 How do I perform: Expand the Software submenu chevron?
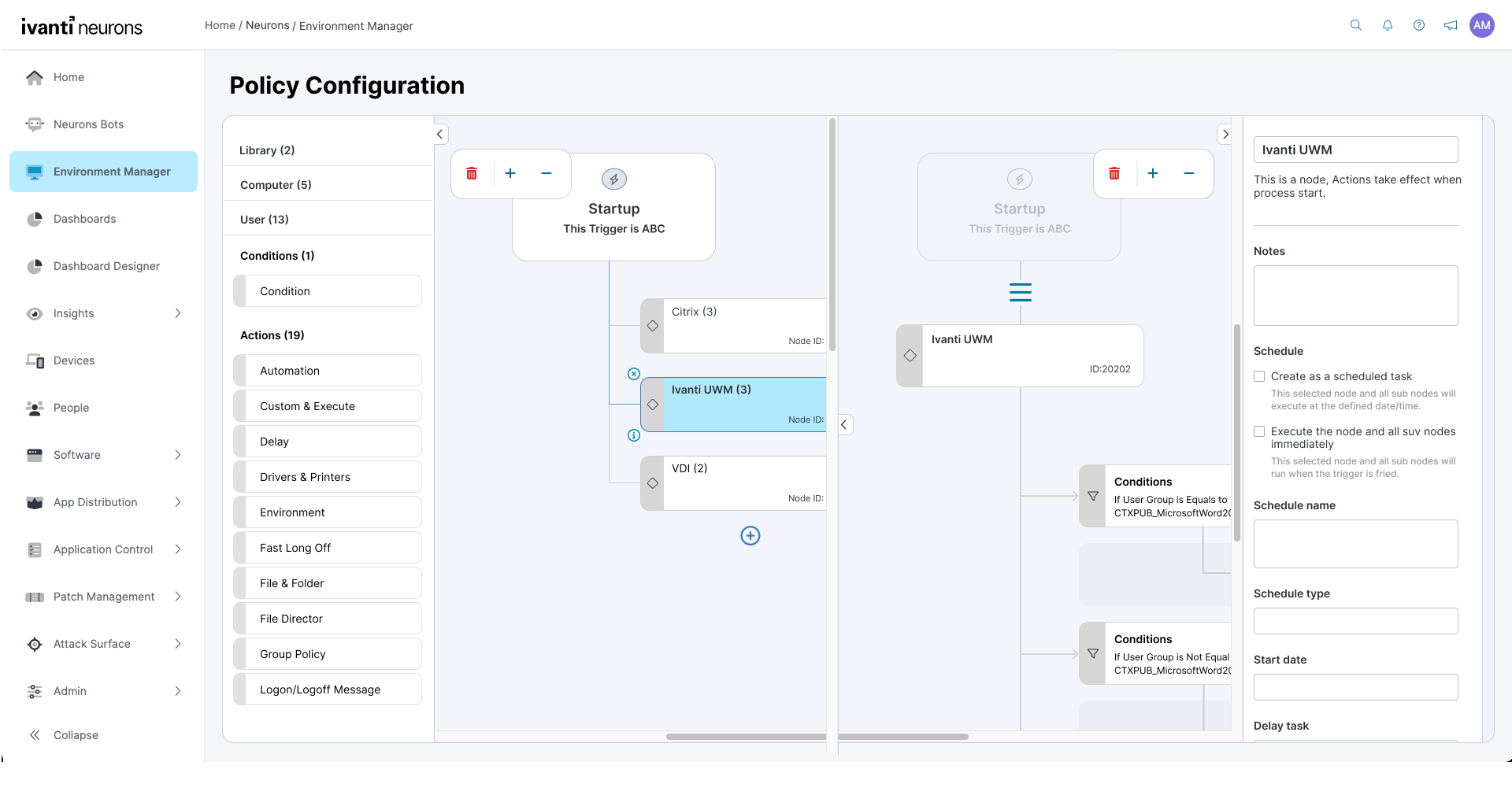pos(178,455)
